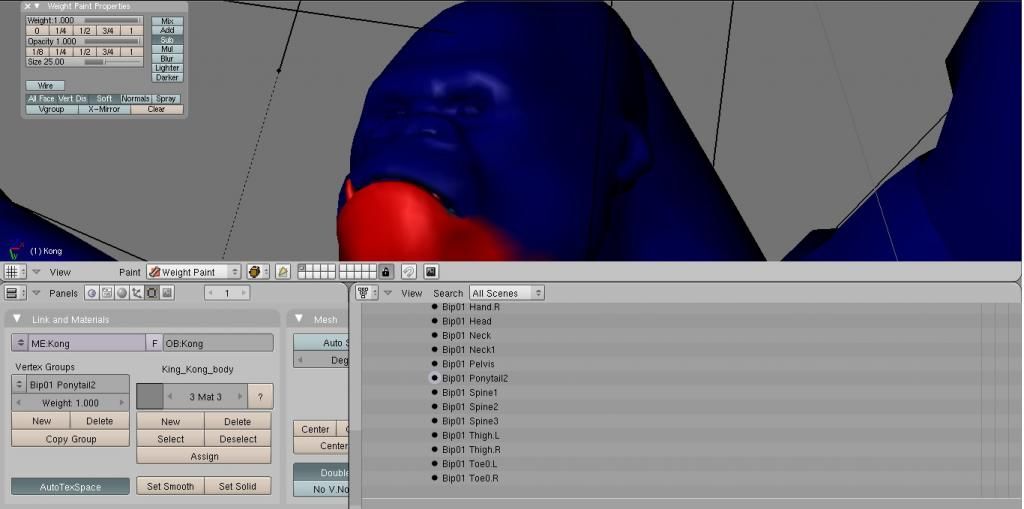Click the render this window icon
Screen dimensions: 1024x509
(x=431, y=271)
